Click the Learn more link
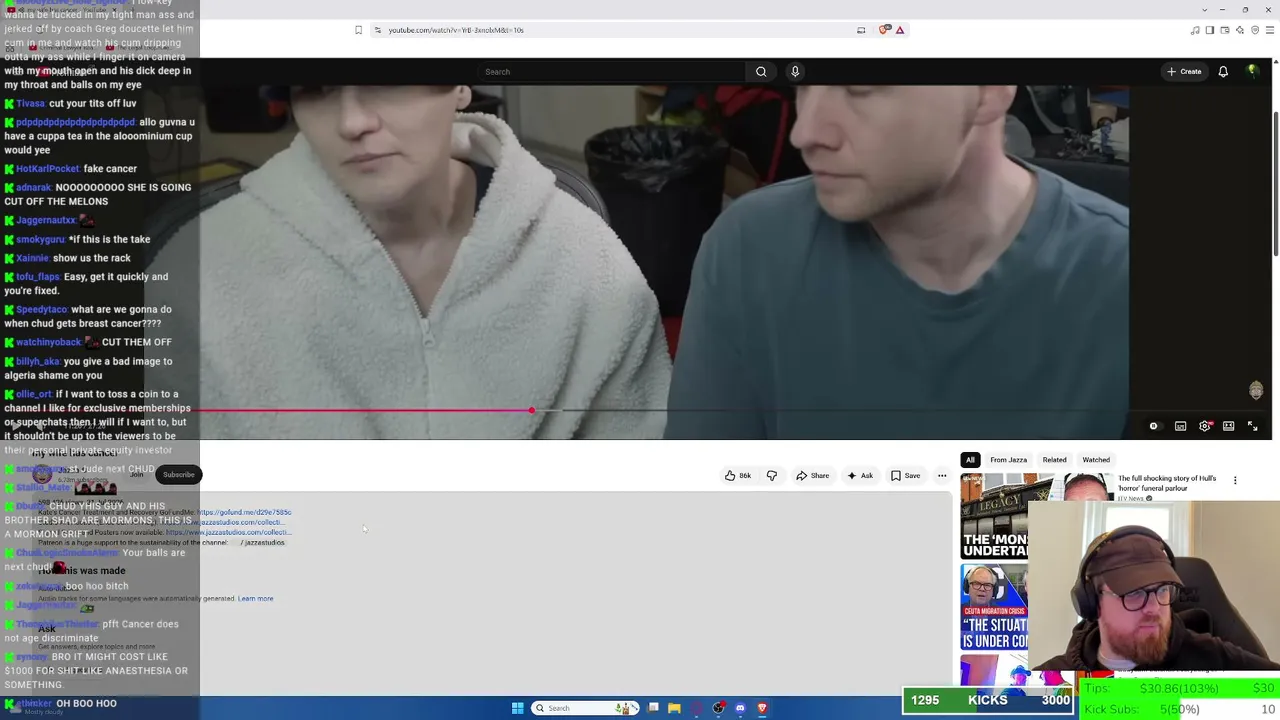The height and width of the screenshot is (720, 1280). pos(255,599)
